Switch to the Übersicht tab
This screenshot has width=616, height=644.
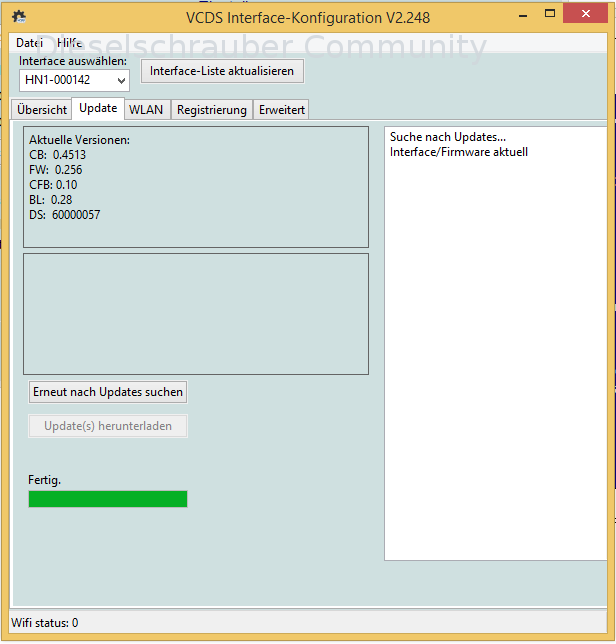[41, 110]
